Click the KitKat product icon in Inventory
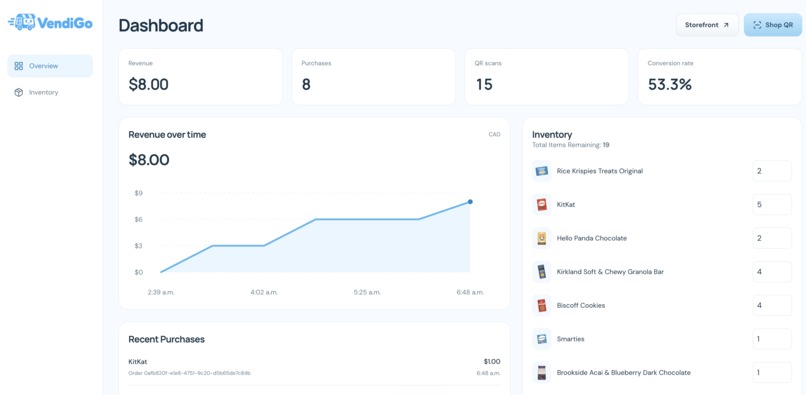 pyautogui.click(x=541, y=205)
